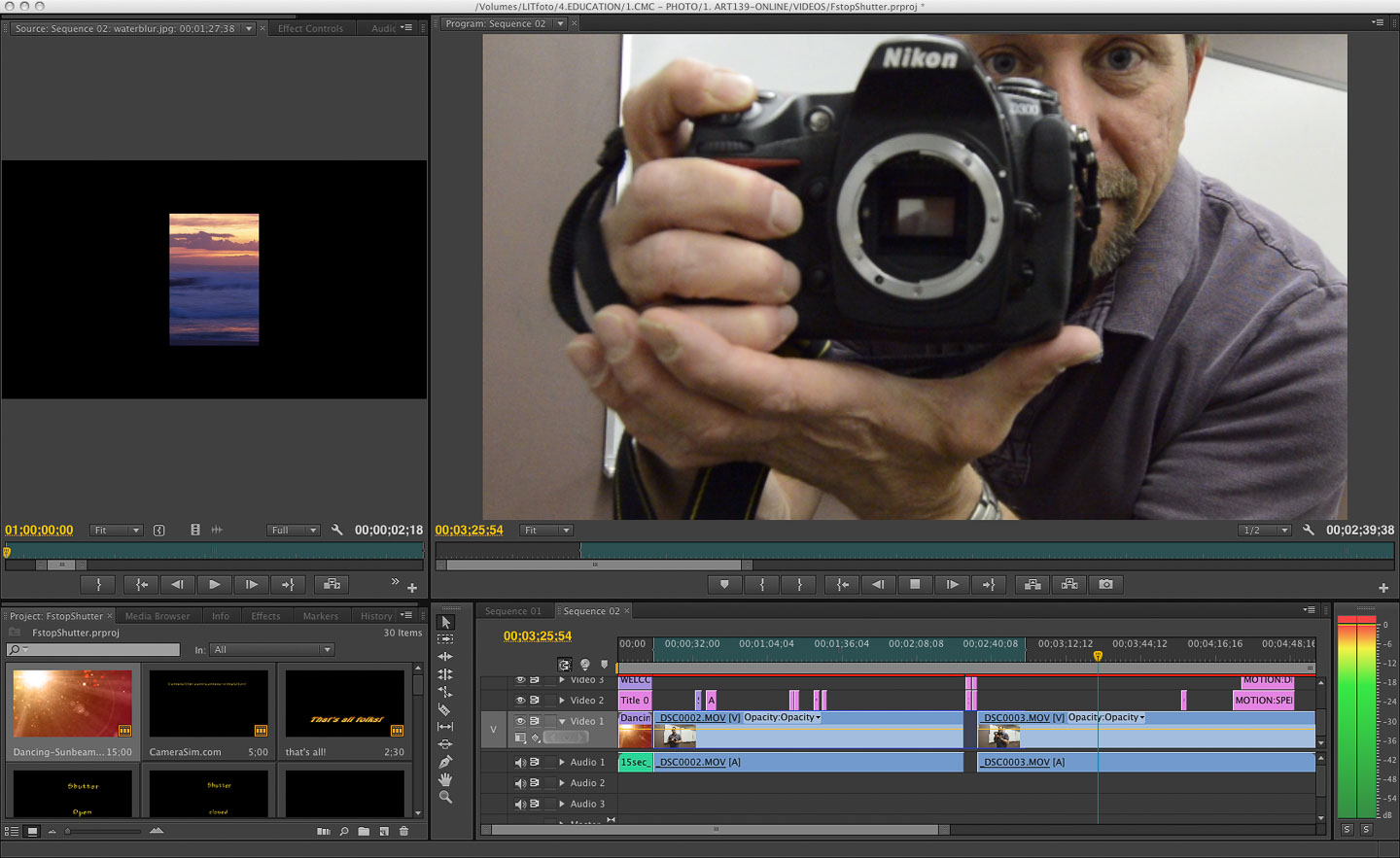This screenshot has height=858, width=1400.
Task: Select the Zoom tool in tools panel
Action: (445, 797)
